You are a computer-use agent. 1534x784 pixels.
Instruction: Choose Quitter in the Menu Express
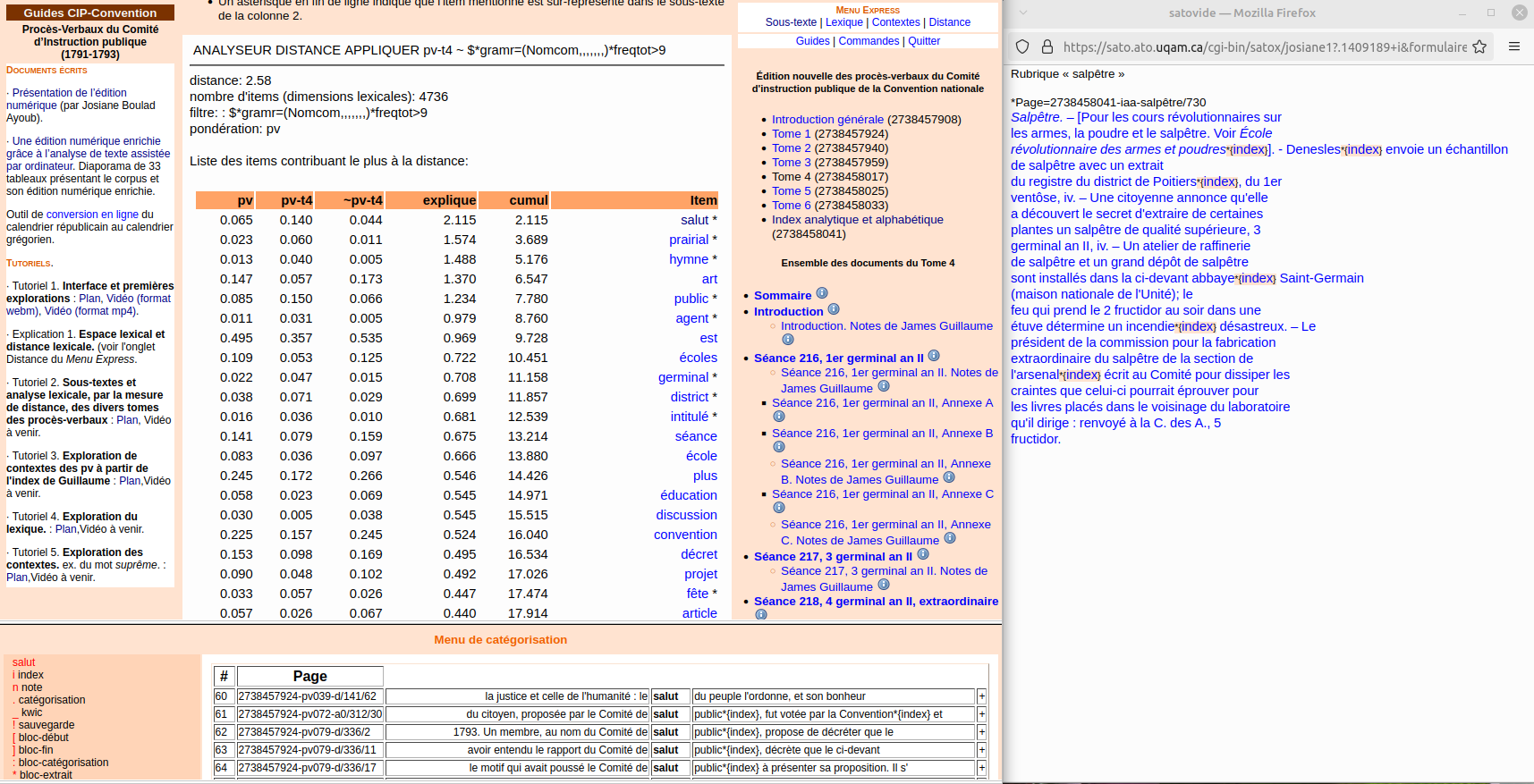pos(924,41)
